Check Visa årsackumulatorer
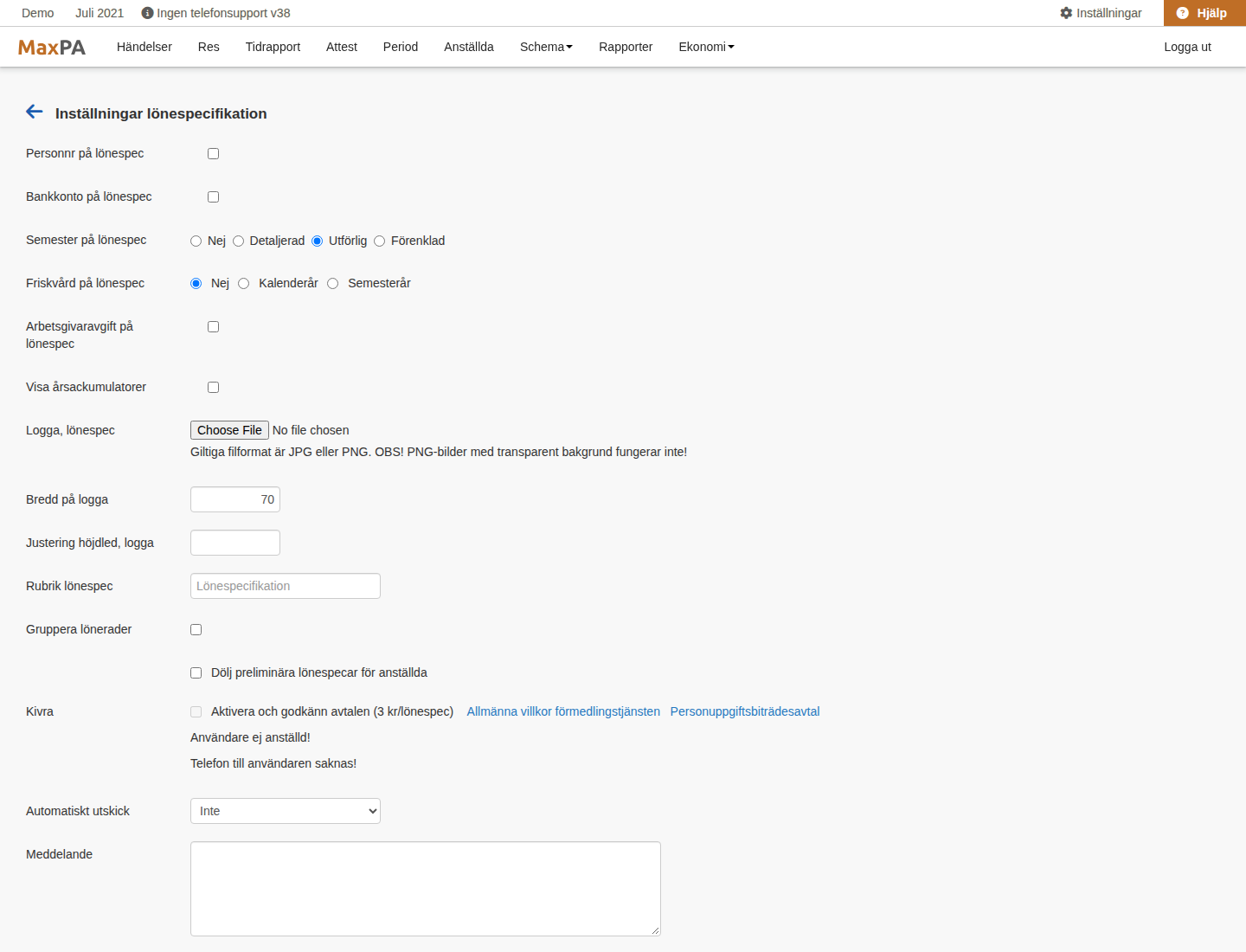Image resolution: width=1246 pixels, height=952 pixels. click(213, 387)
